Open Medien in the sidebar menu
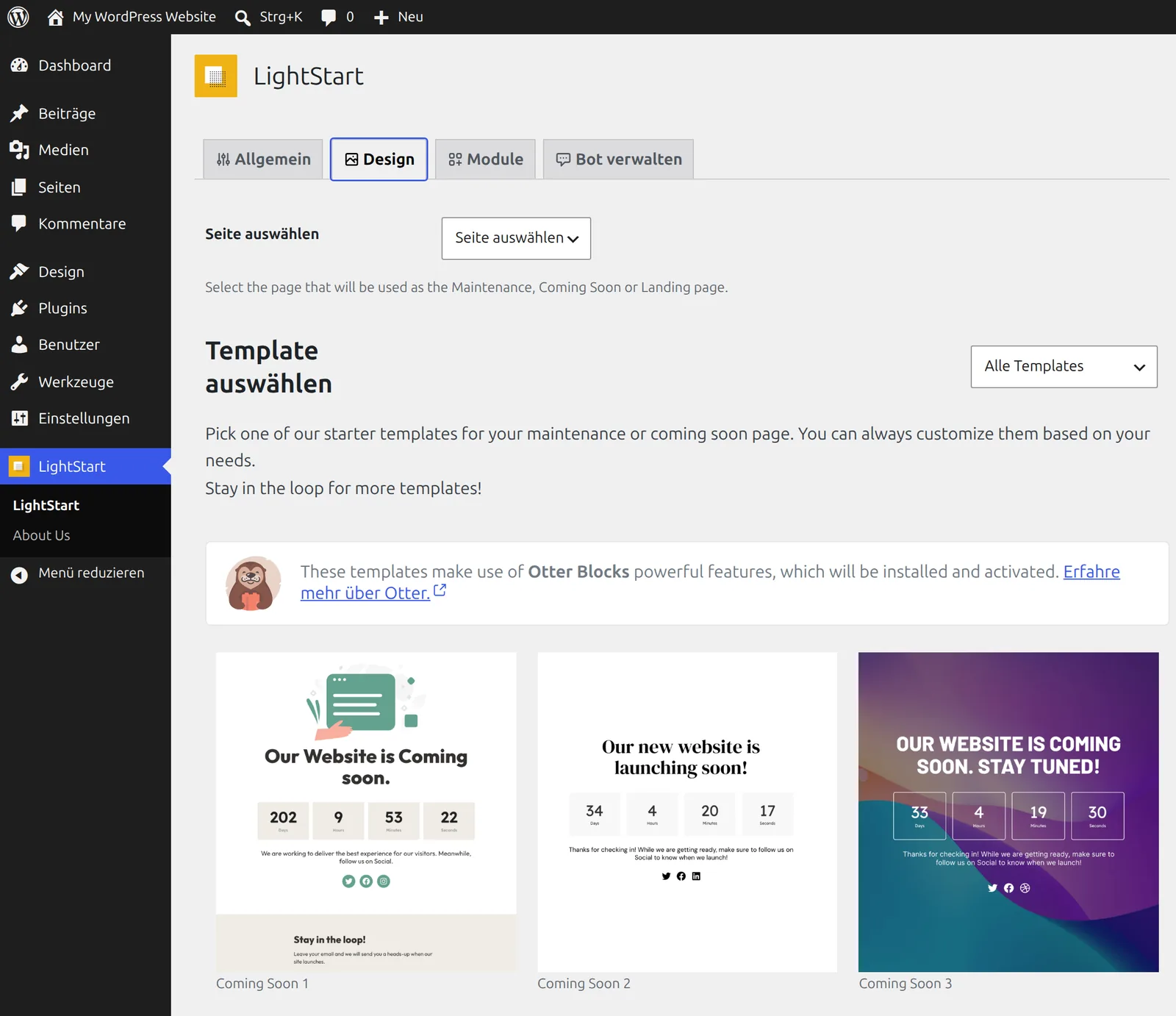Image resolution: width=1176 pixels, height=1016 pixels. pyautogui.click(x=85, y=150)
